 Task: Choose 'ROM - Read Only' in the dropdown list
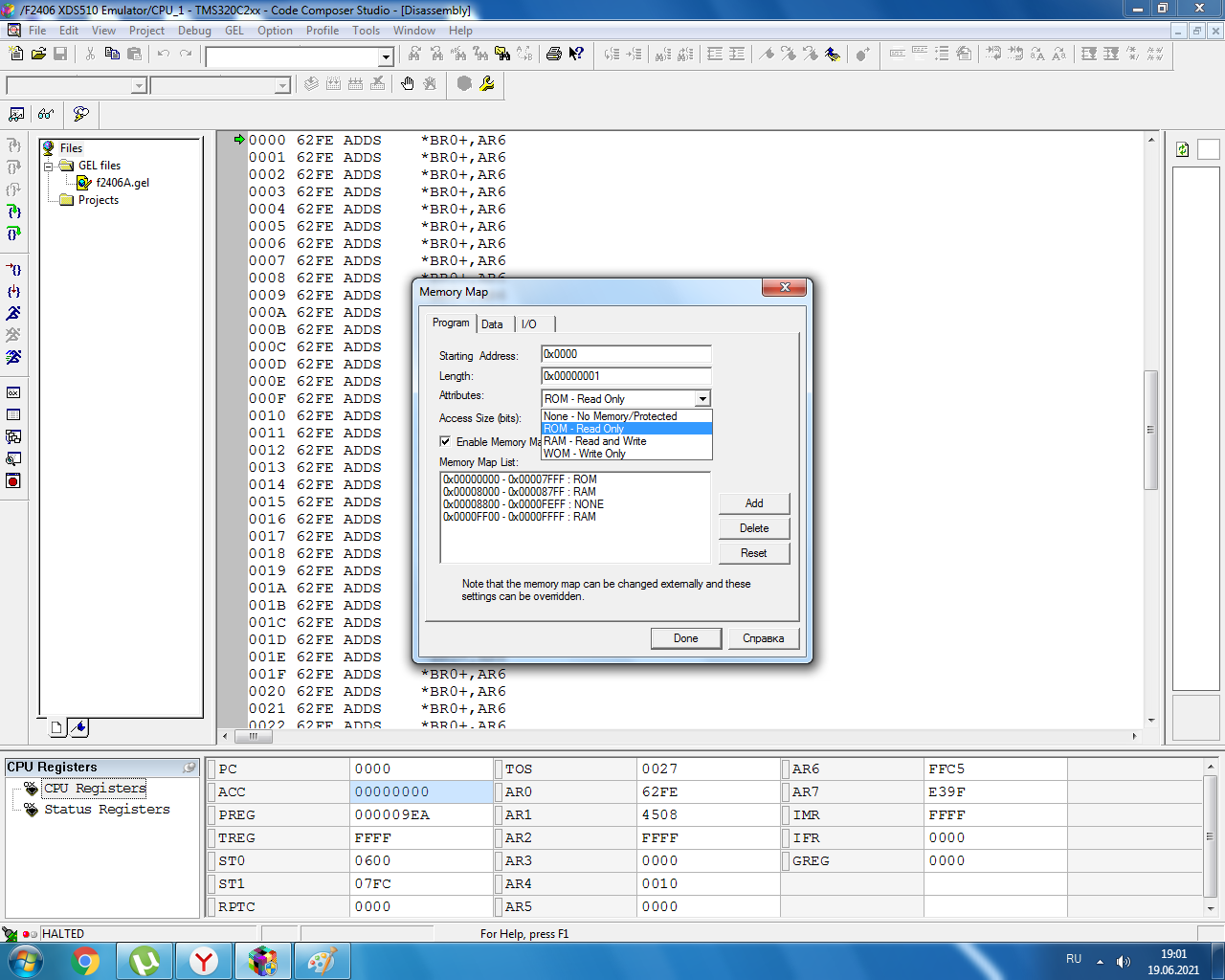627,429
